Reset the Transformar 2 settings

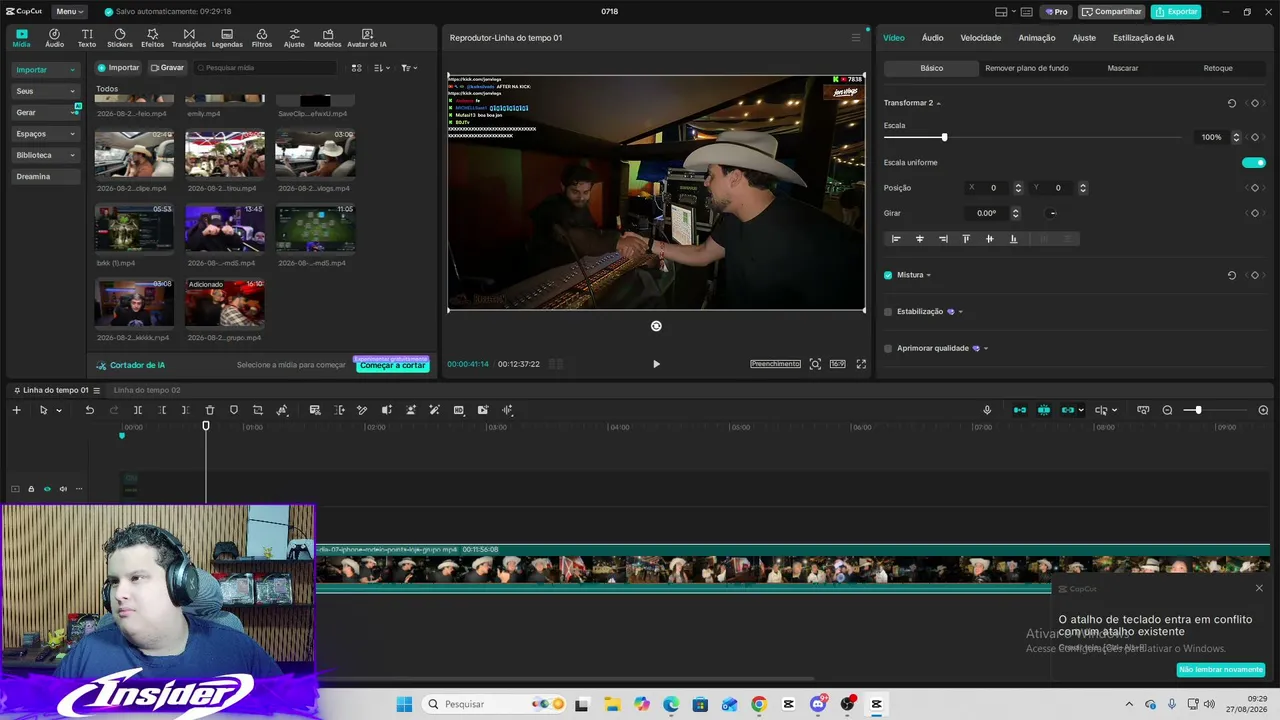click(x=1232, y=103)
